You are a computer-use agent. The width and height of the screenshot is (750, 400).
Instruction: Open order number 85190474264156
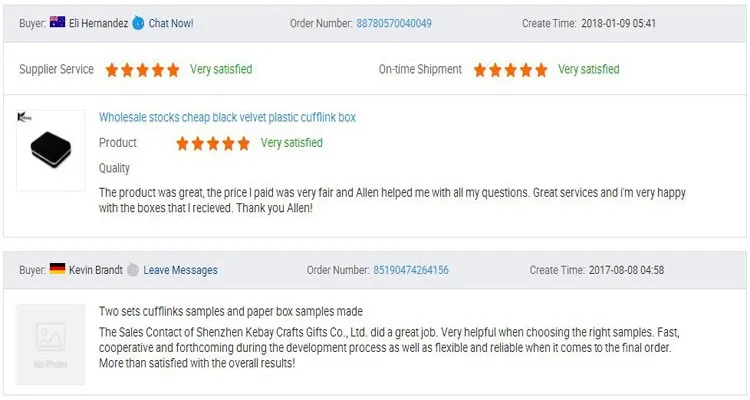410,270
